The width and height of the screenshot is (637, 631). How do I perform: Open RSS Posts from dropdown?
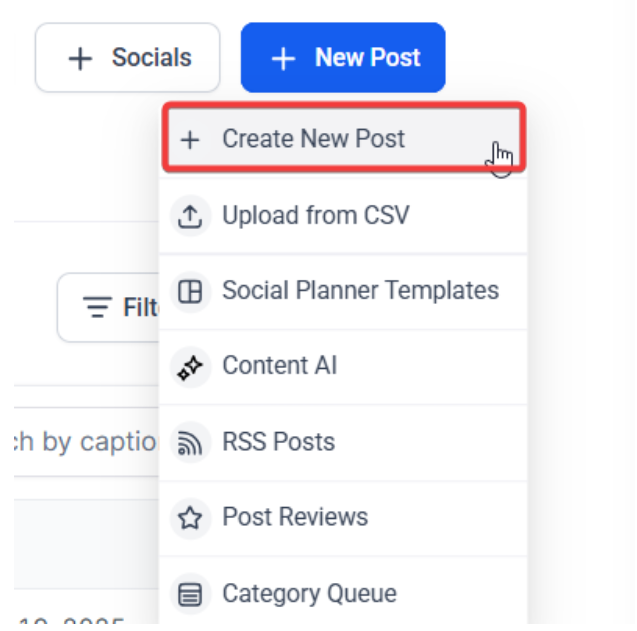[278, 442]
